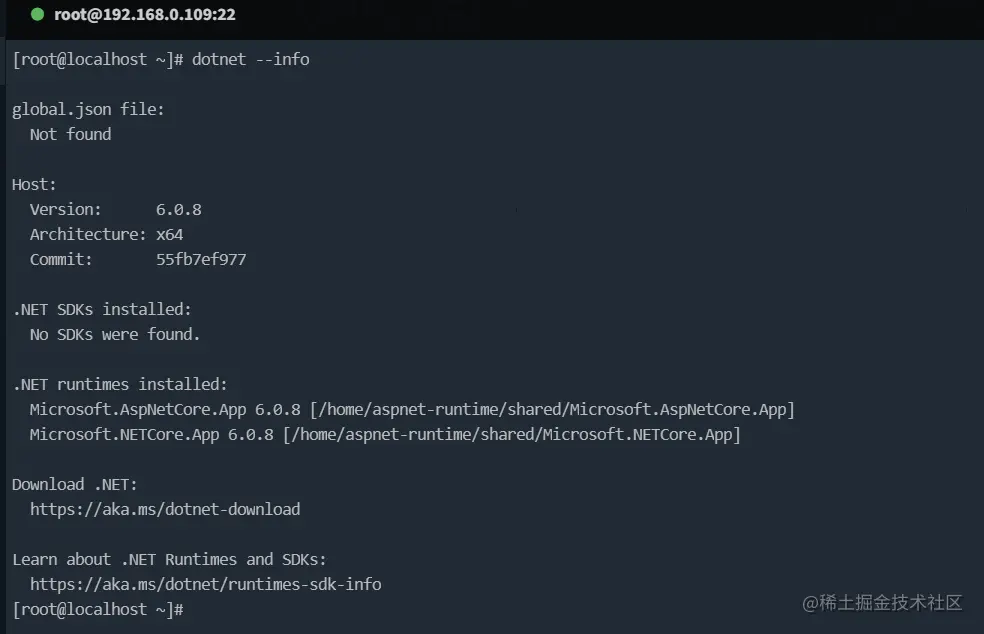
Task: Click the commit hash 55fb7ef977
Action: (201, 259)
